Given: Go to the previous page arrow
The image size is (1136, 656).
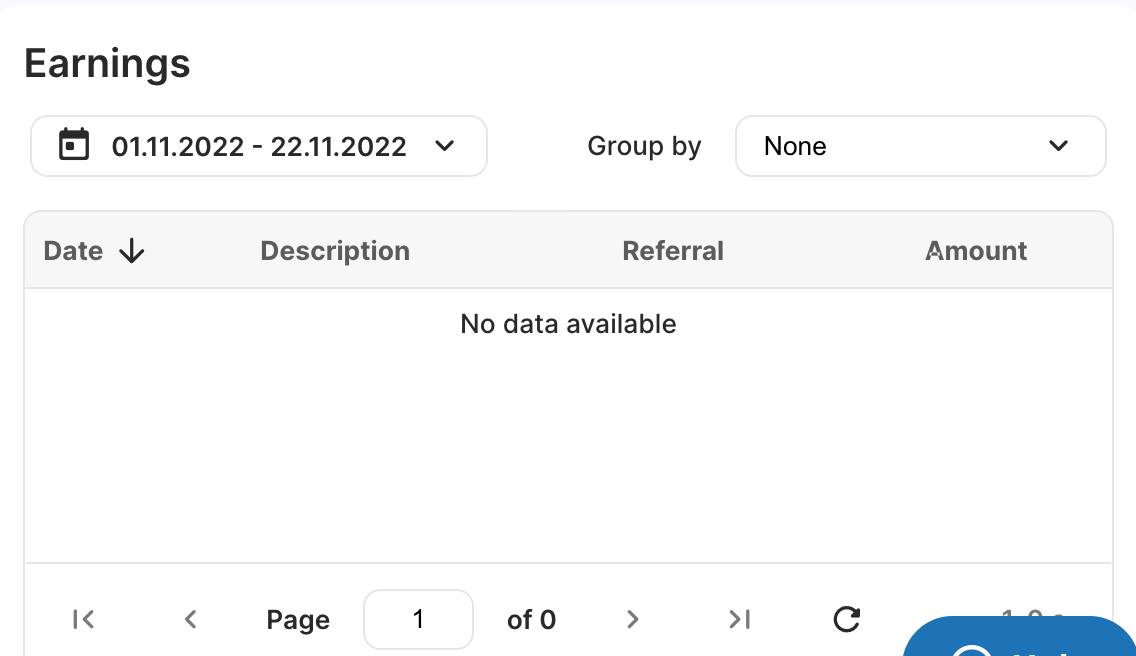Looking at the screenshot, I should [191, 619].
